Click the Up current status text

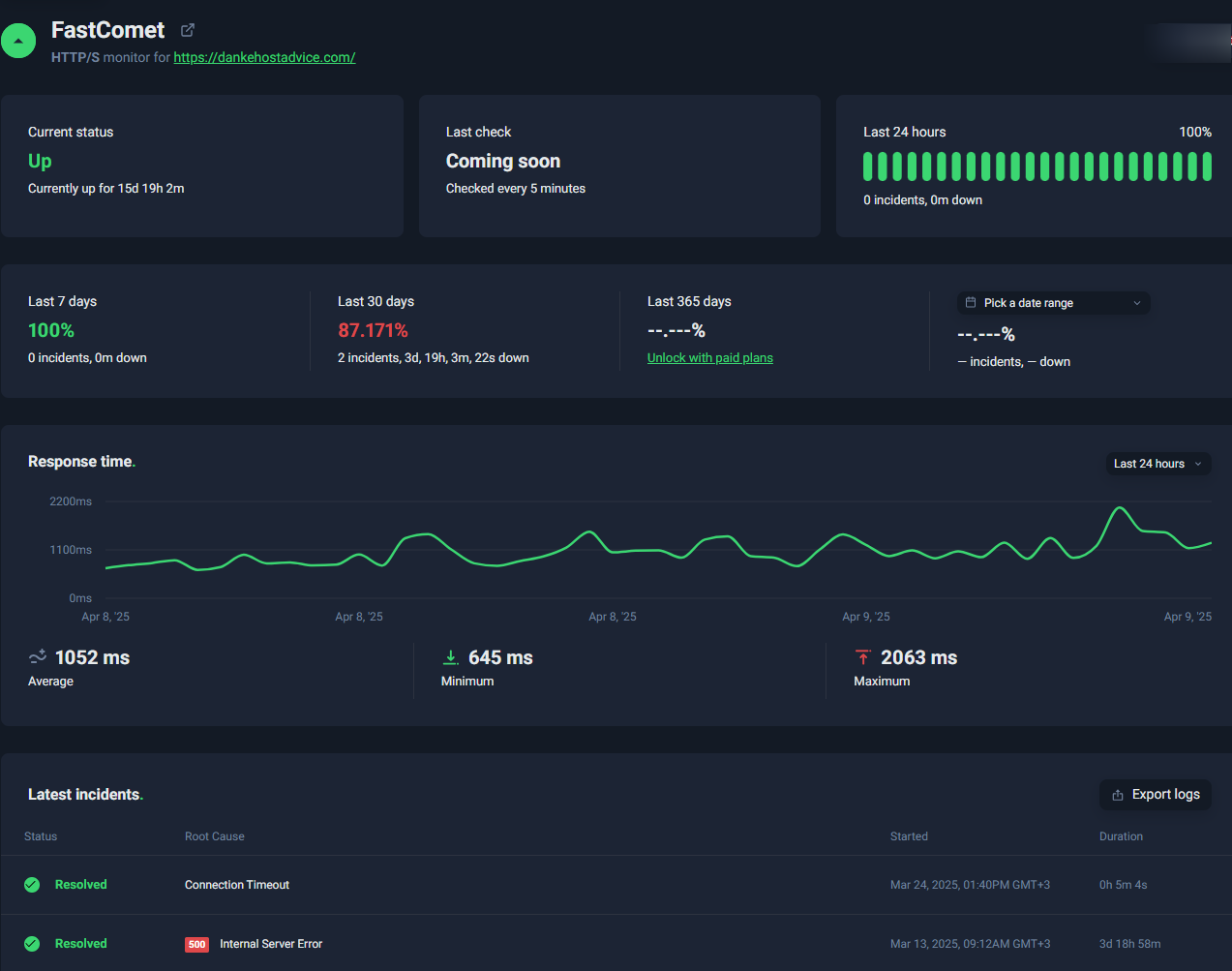point(40,161)
